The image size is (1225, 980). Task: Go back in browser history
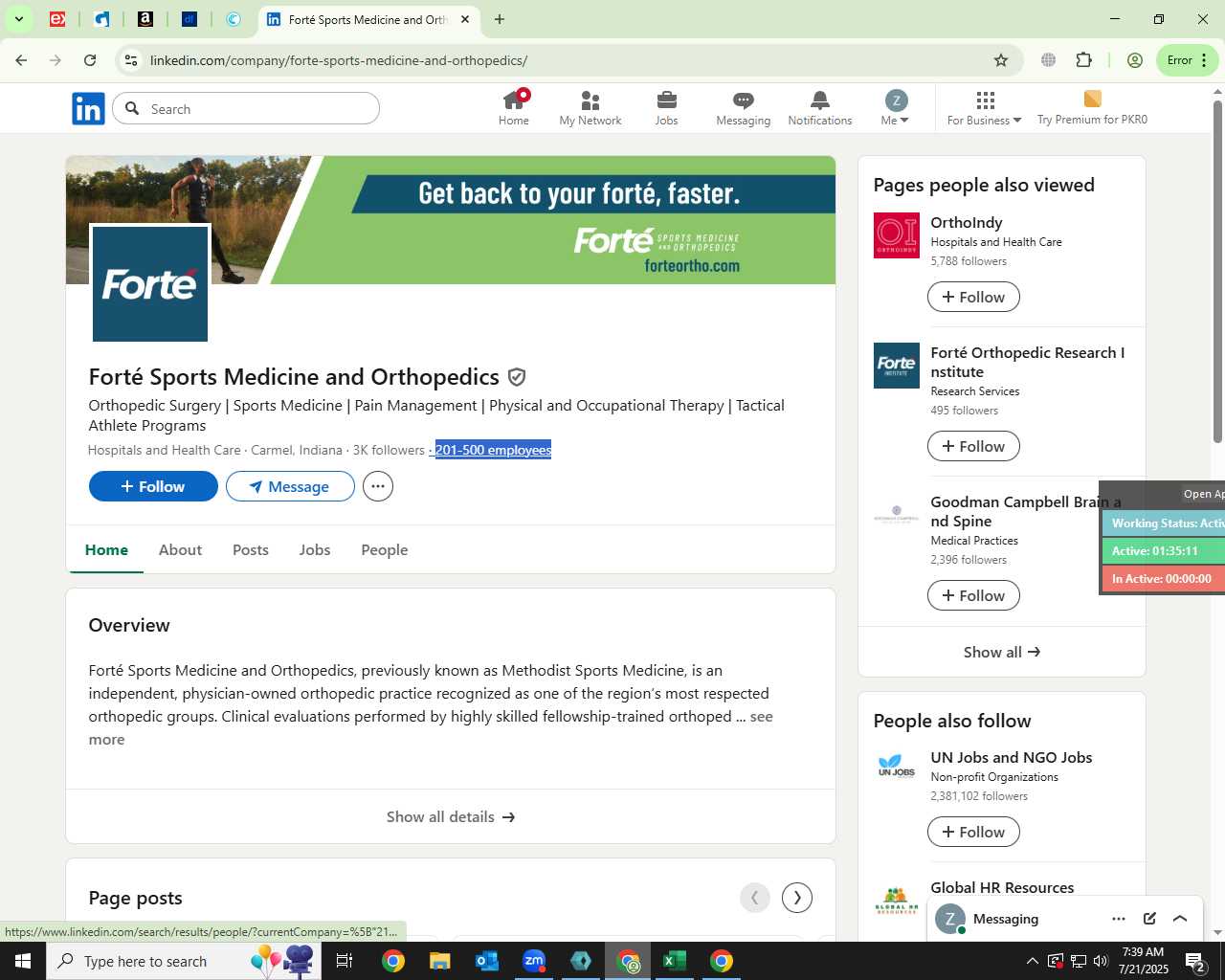[x=21, y=60]
